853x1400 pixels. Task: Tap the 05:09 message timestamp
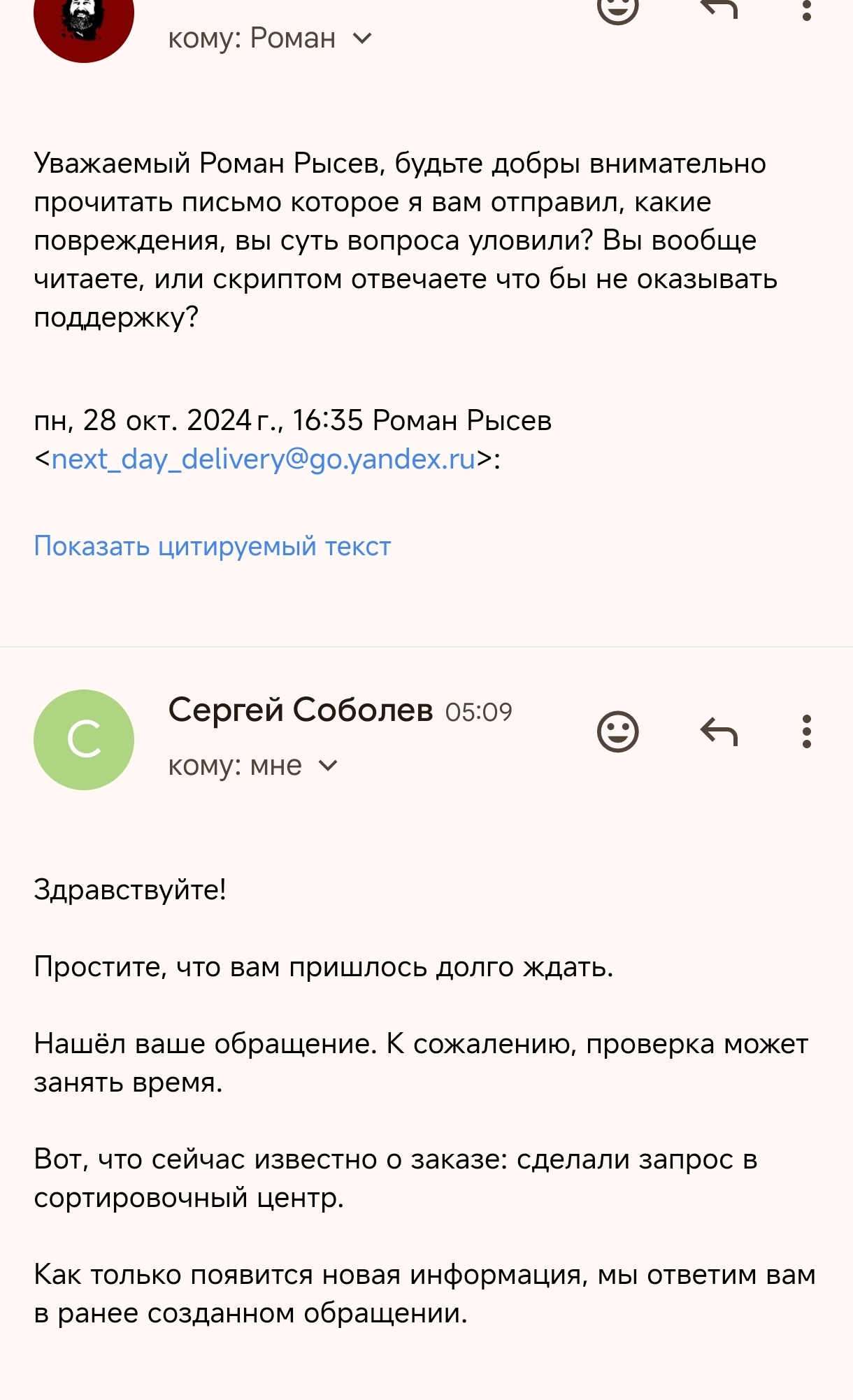click(x=479, y=713)
